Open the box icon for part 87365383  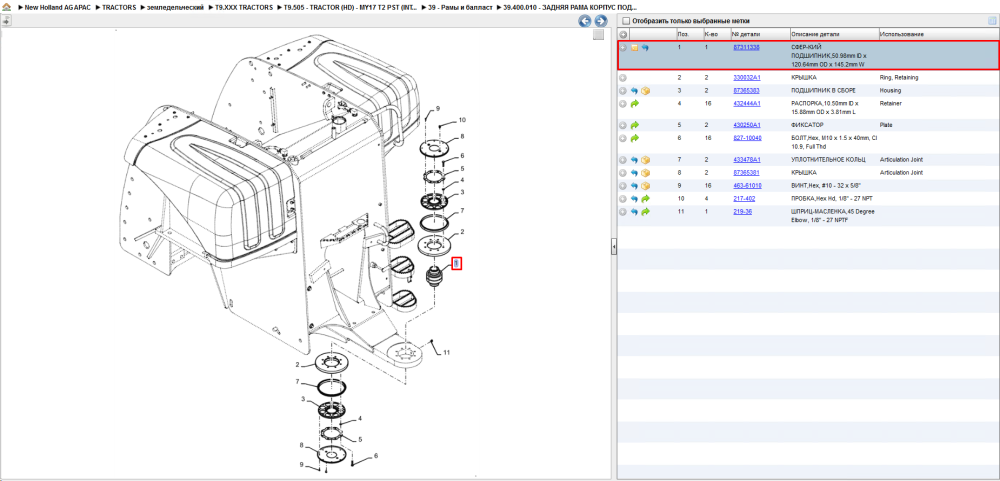(x=645, y=91)
